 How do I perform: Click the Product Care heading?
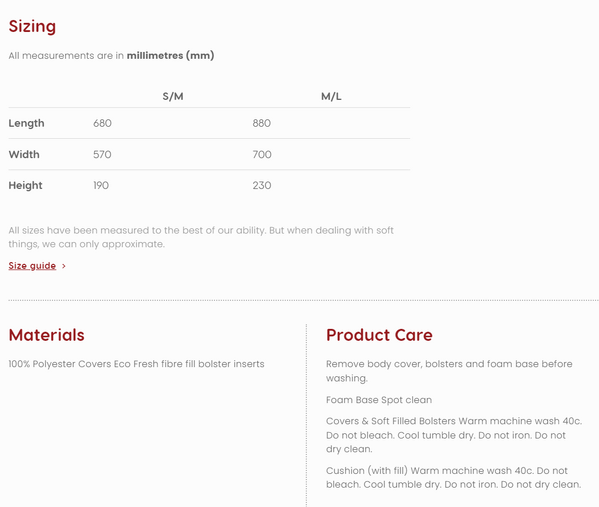tap(379, 335)
